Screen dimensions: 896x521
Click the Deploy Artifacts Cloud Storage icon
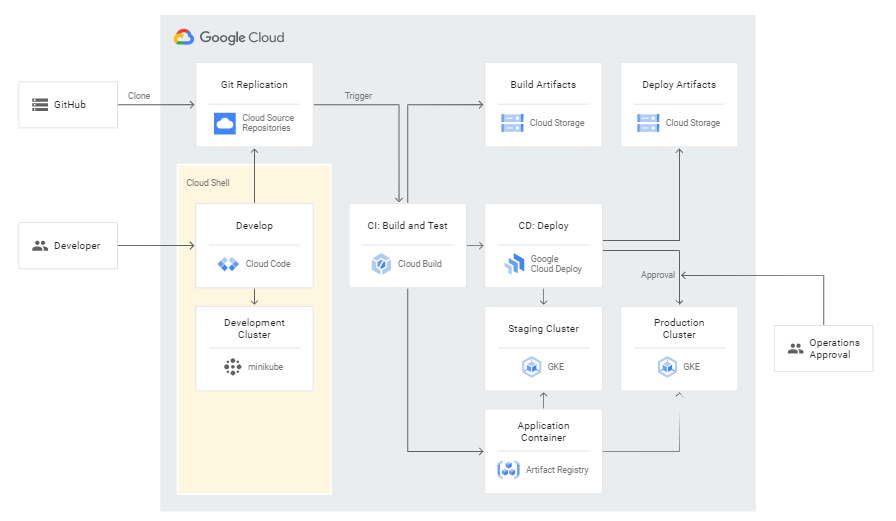(648, 123)
